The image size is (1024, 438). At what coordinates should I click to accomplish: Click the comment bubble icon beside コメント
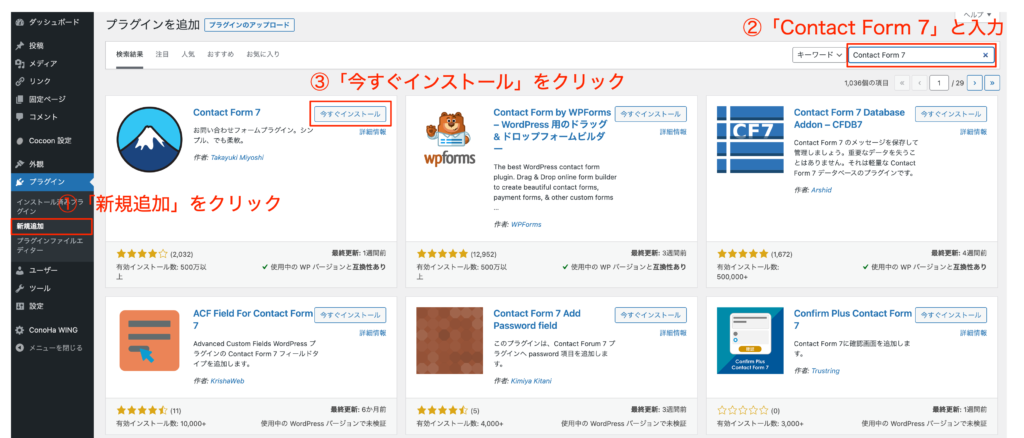pos(20,117)
